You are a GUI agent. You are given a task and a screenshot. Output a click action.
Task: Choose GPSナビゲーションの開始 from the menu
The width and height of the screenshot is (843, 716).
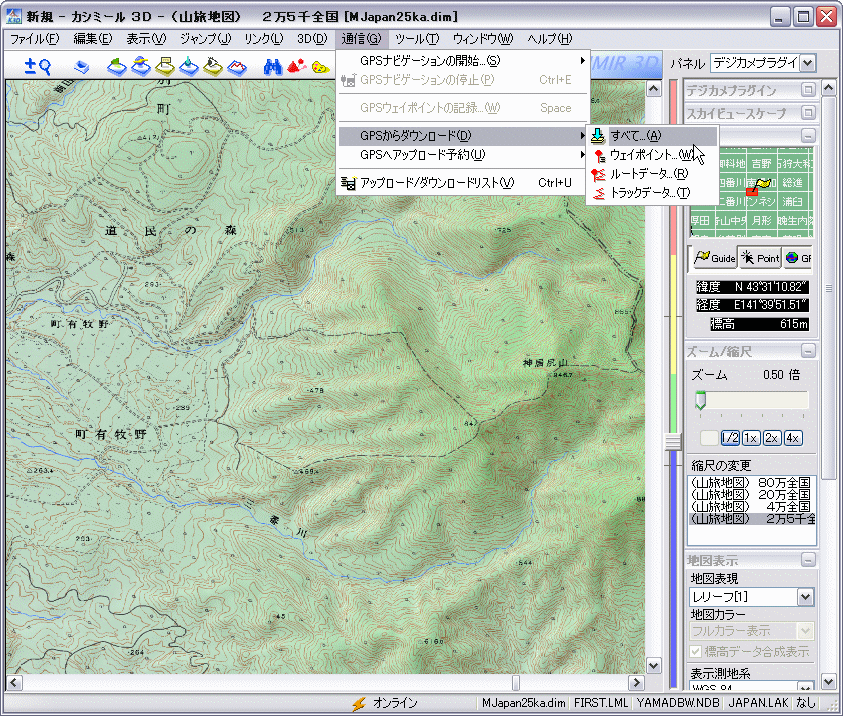coord(462,61)
